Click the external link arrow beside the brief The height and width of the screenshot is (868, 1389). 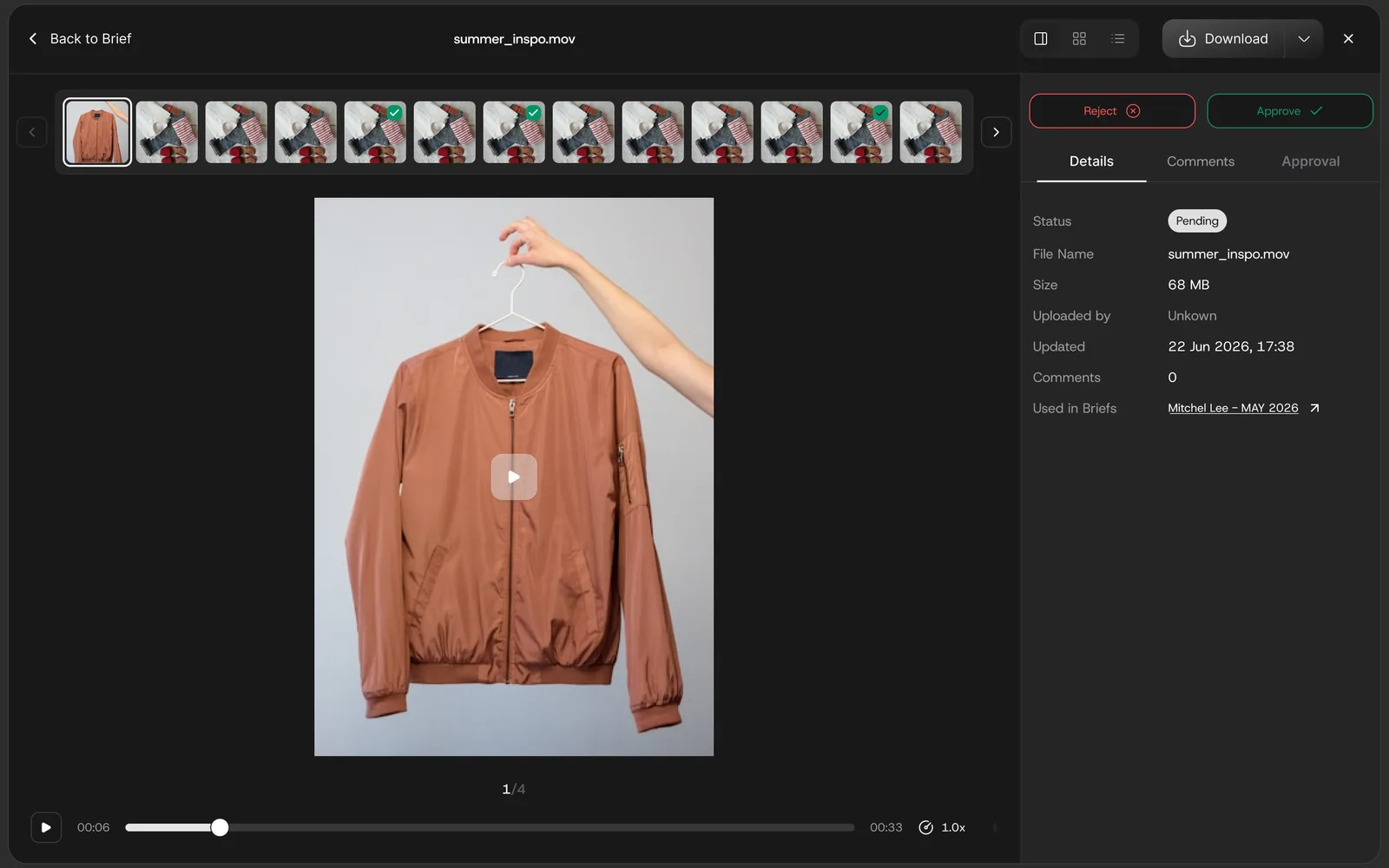click(x=1314, y=408)
